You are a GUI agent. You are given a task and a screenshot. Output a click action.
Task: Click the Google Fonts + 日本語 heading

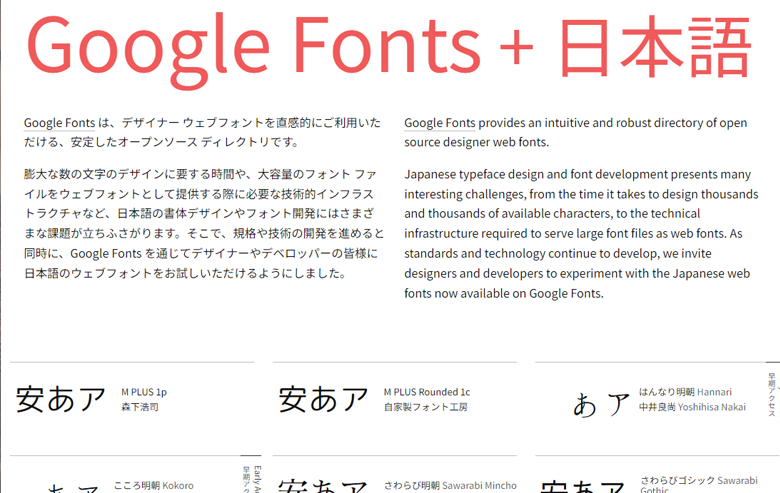click(x=388, y=50)
